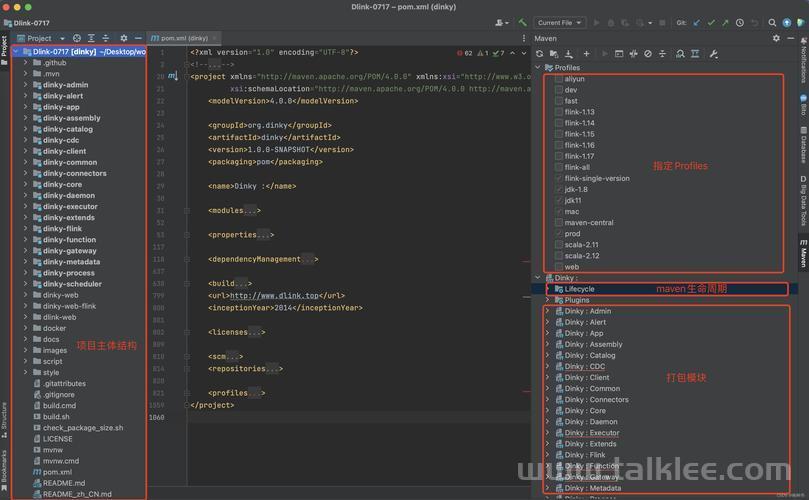809x500 pixels.
Task: Enable the dev profile checkbox
Action: [x=559, y=90]
